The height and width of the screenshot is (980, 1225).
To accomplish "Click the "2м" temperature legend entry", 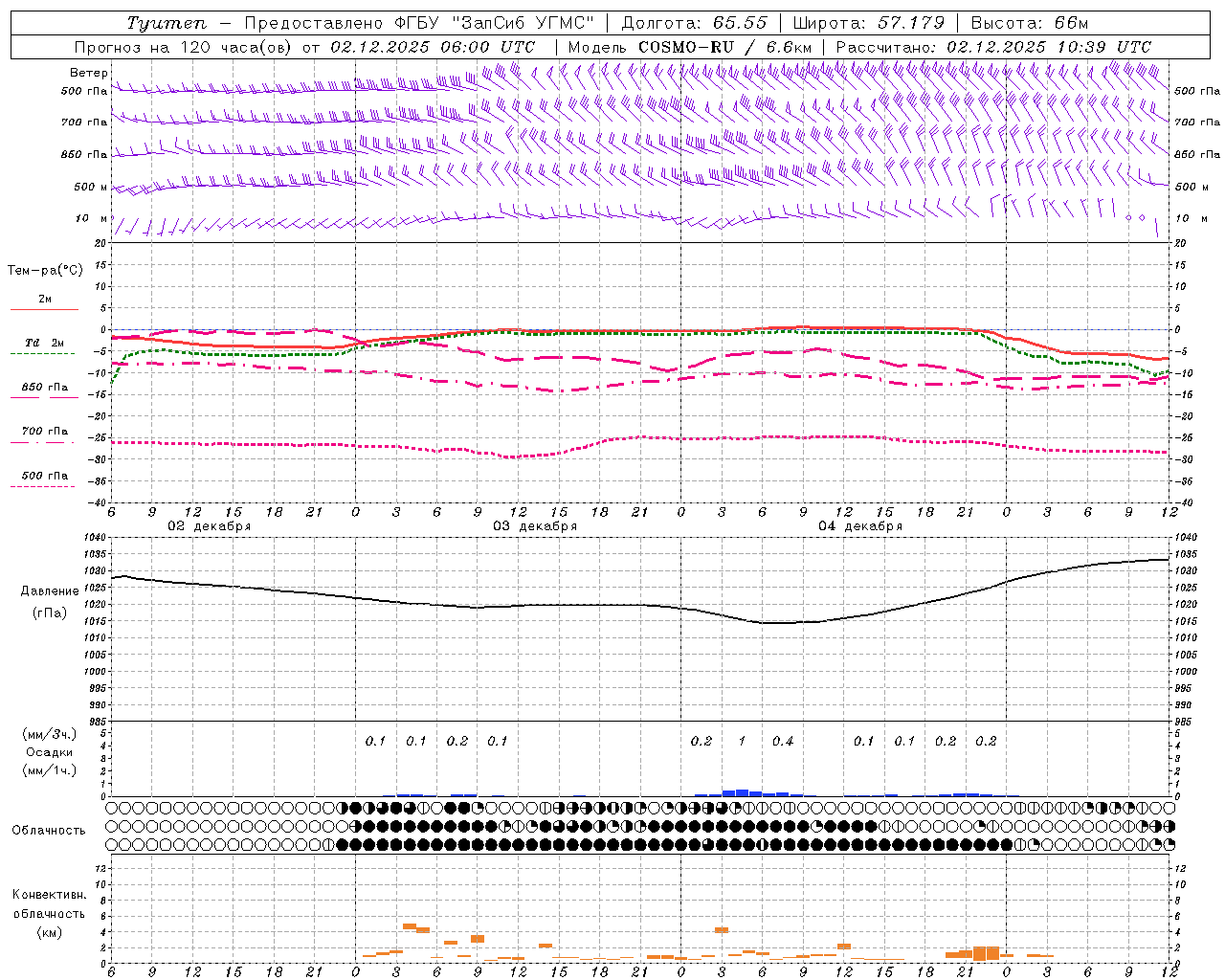I will 45,299.
